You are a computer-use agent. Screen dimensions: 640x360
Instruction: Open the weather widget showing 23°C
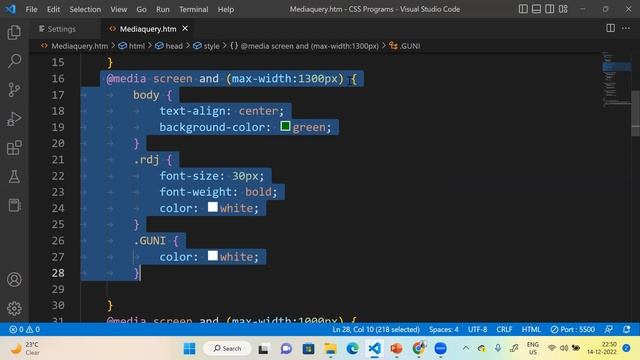[25, 349]
